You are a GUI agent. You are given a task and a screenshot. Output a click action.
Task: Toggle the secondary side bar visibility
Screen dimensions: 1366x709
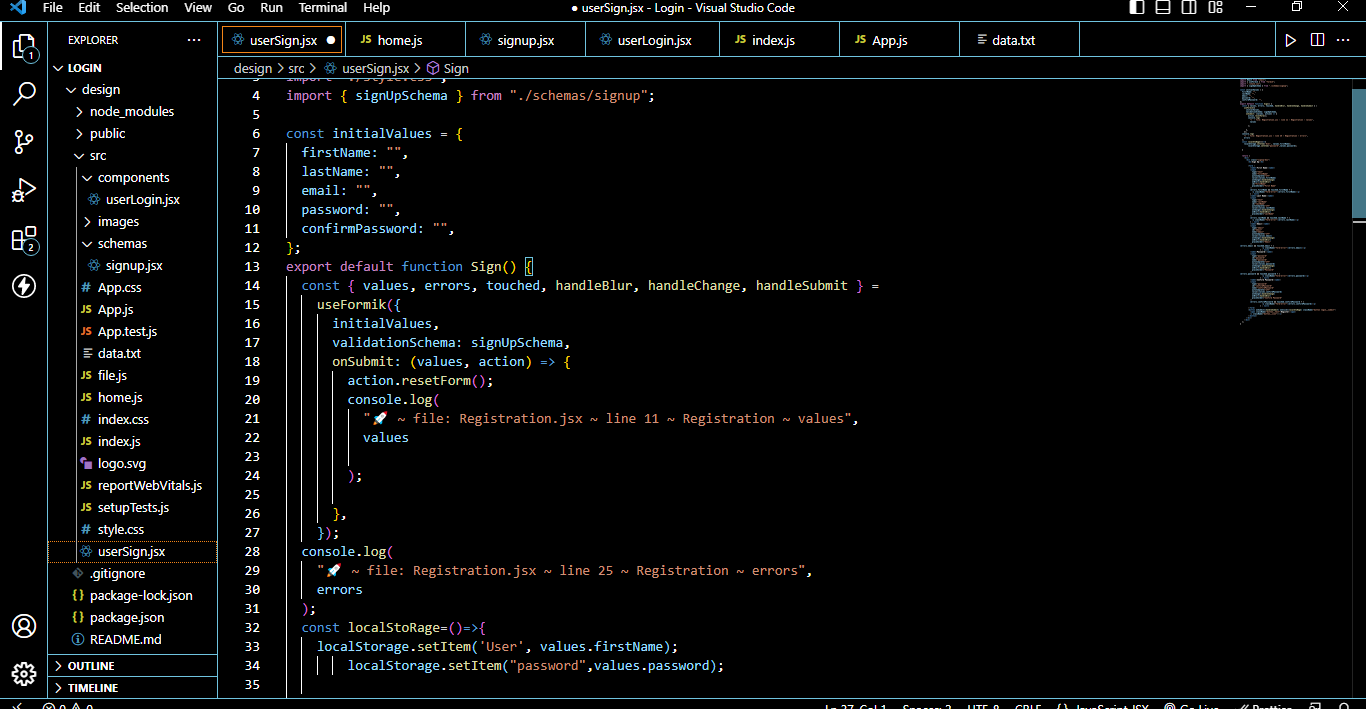(x=1189, y=8)
